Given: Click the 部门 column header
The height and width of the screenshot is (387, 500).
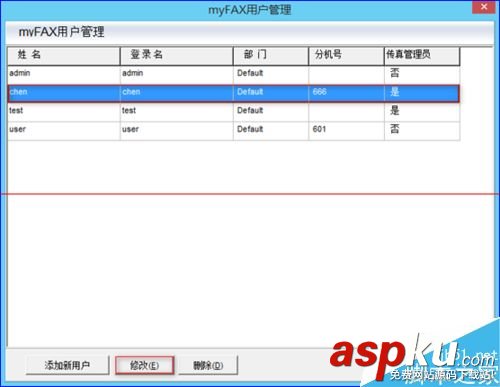Looking at the screenshot, I should (x=271, y=56).
